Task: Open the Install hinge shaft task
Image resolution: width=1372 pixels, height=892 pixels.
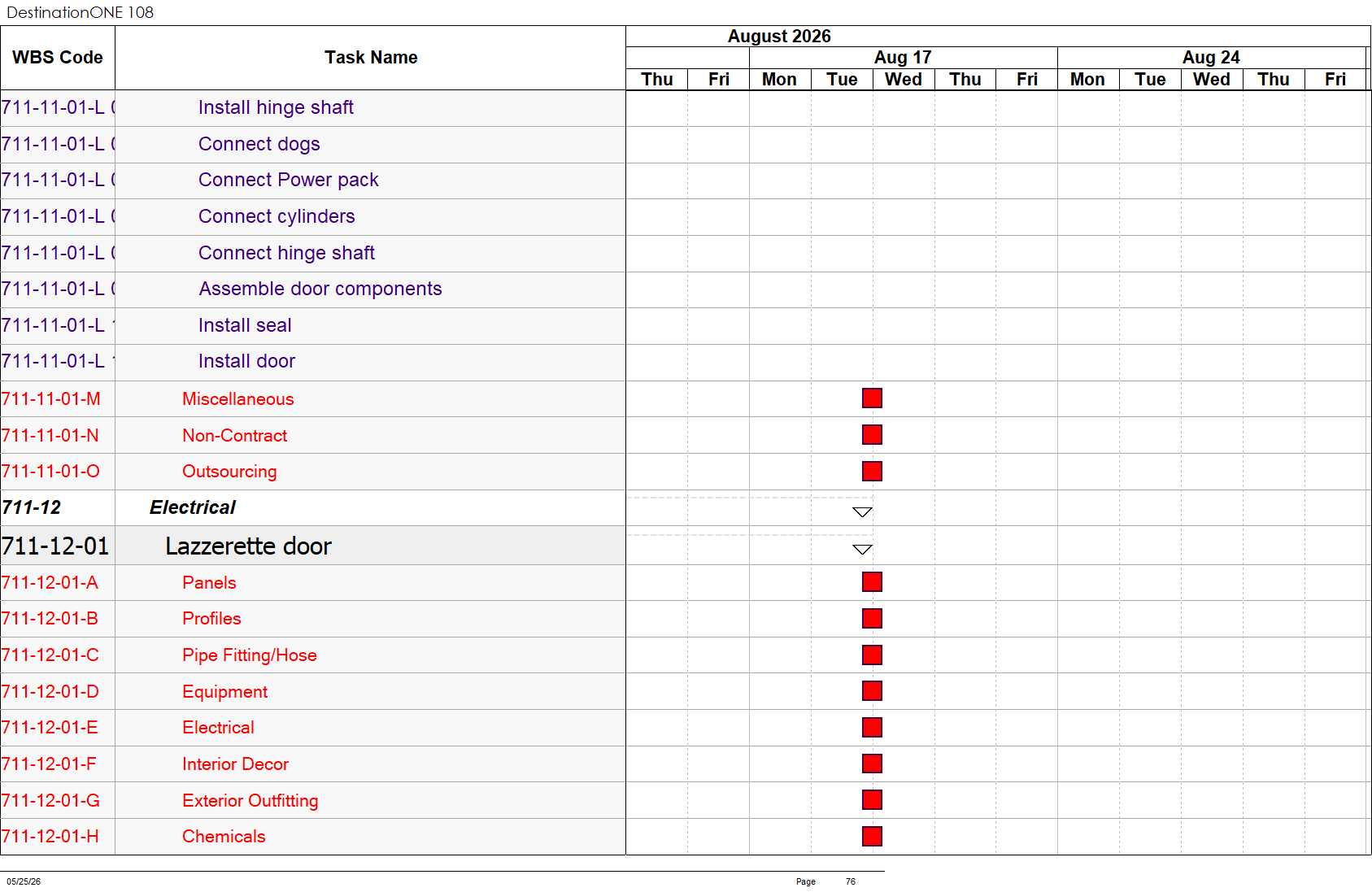Action: click(276, 107)
